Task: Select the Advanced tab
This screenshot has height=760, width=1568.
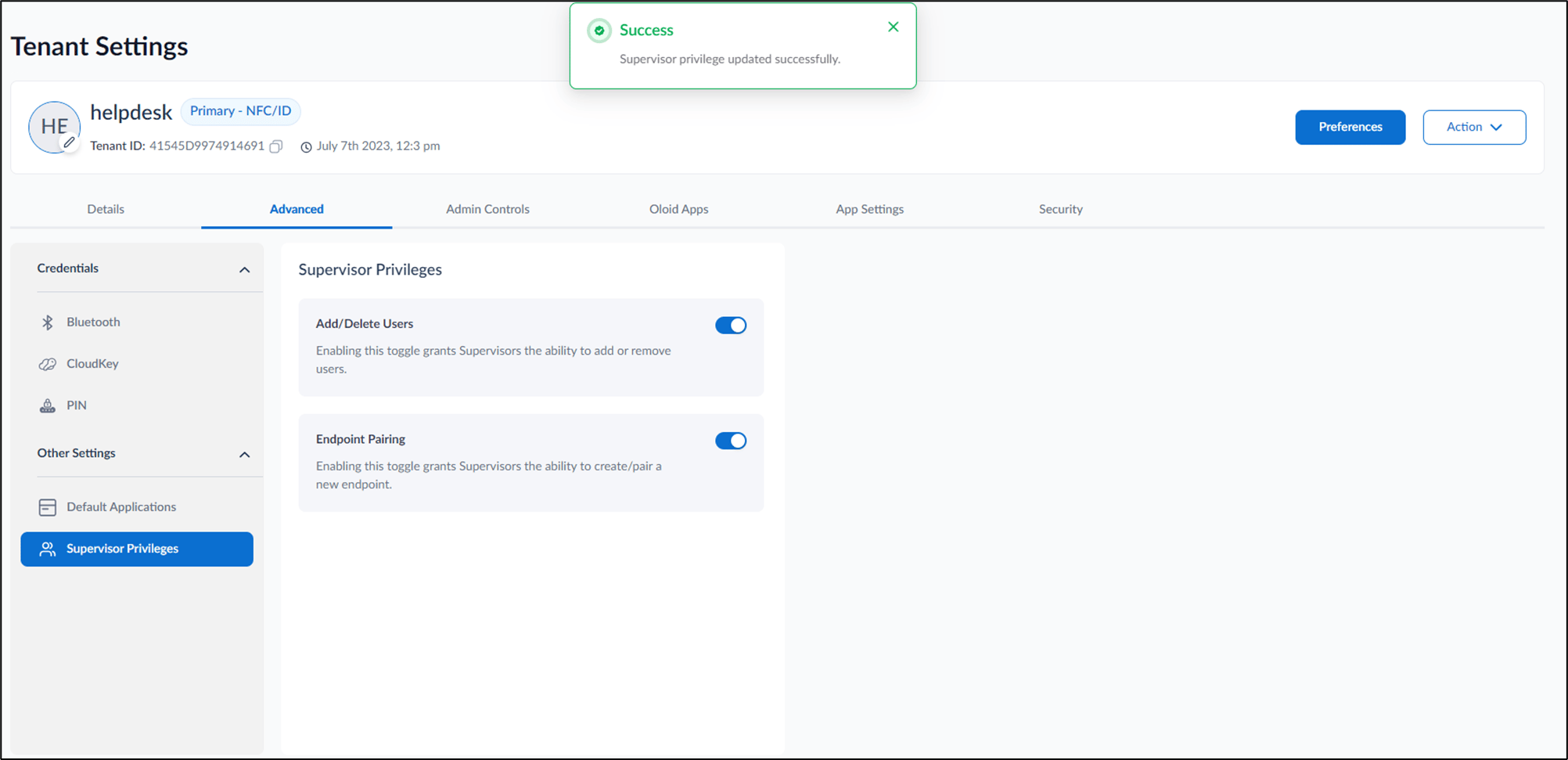Action: pyautogui.click(x=297, y=209)
